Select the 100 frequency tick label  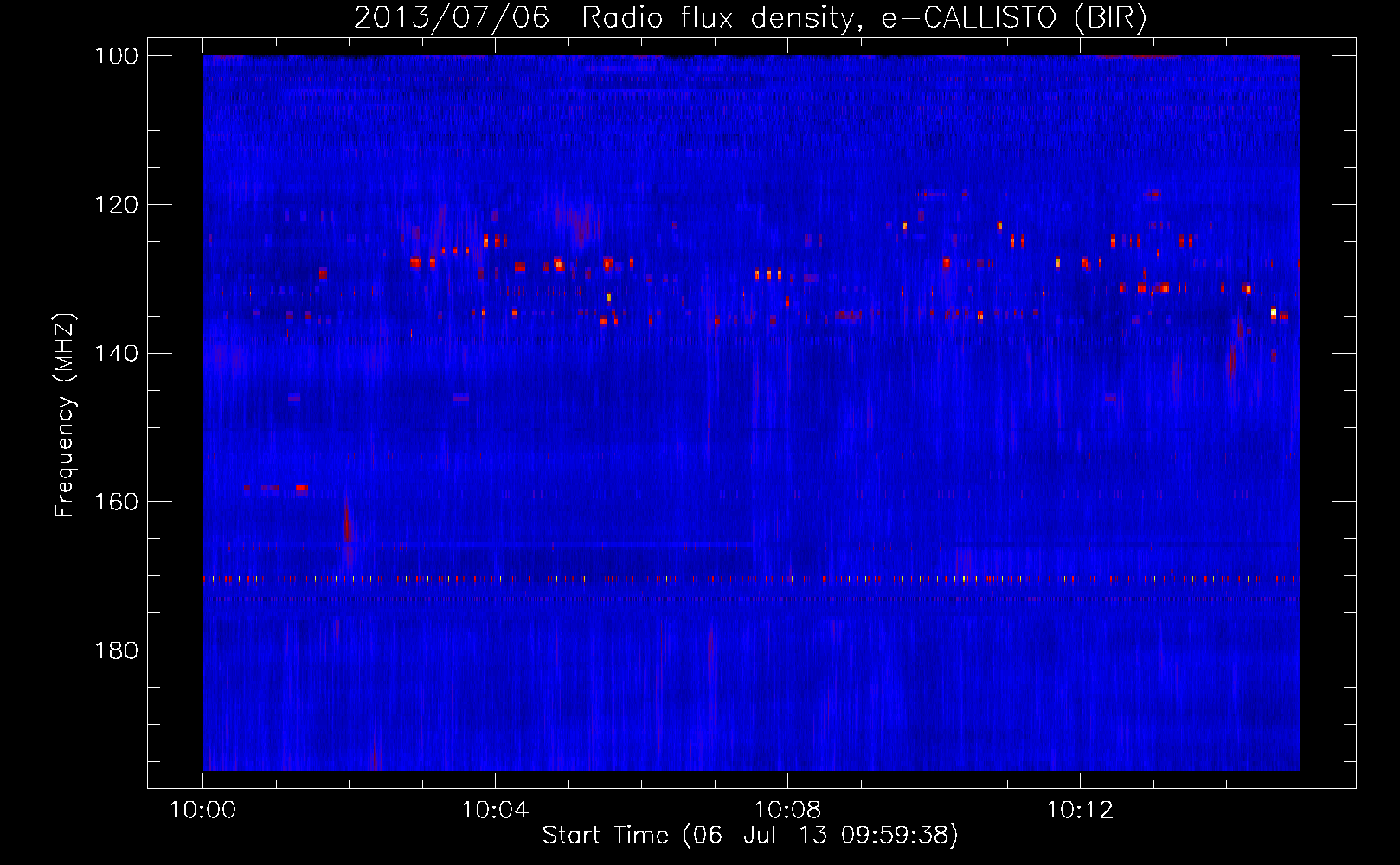[x=116, y=56]
